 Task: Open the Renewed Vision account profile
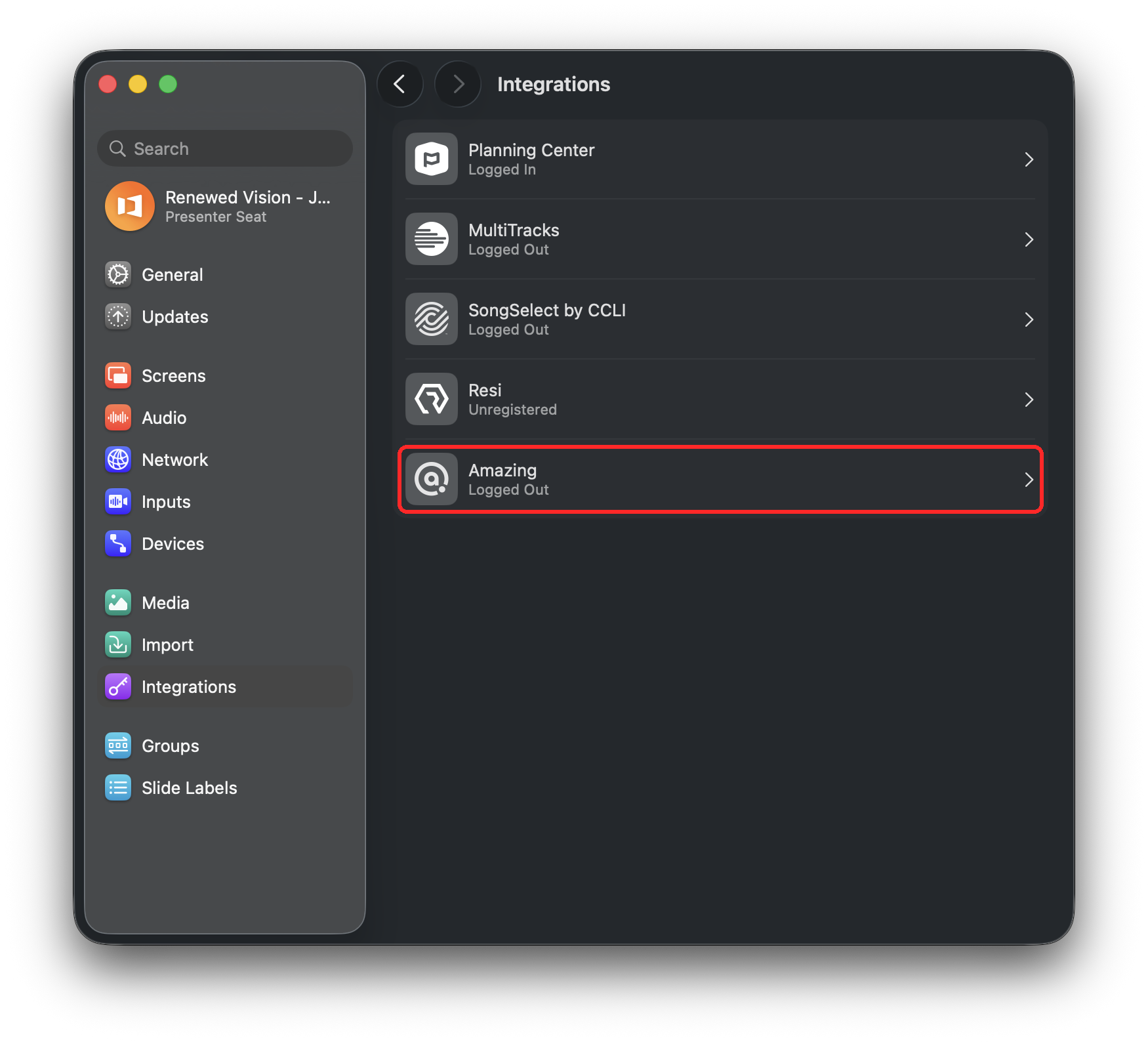pos(225,206)
